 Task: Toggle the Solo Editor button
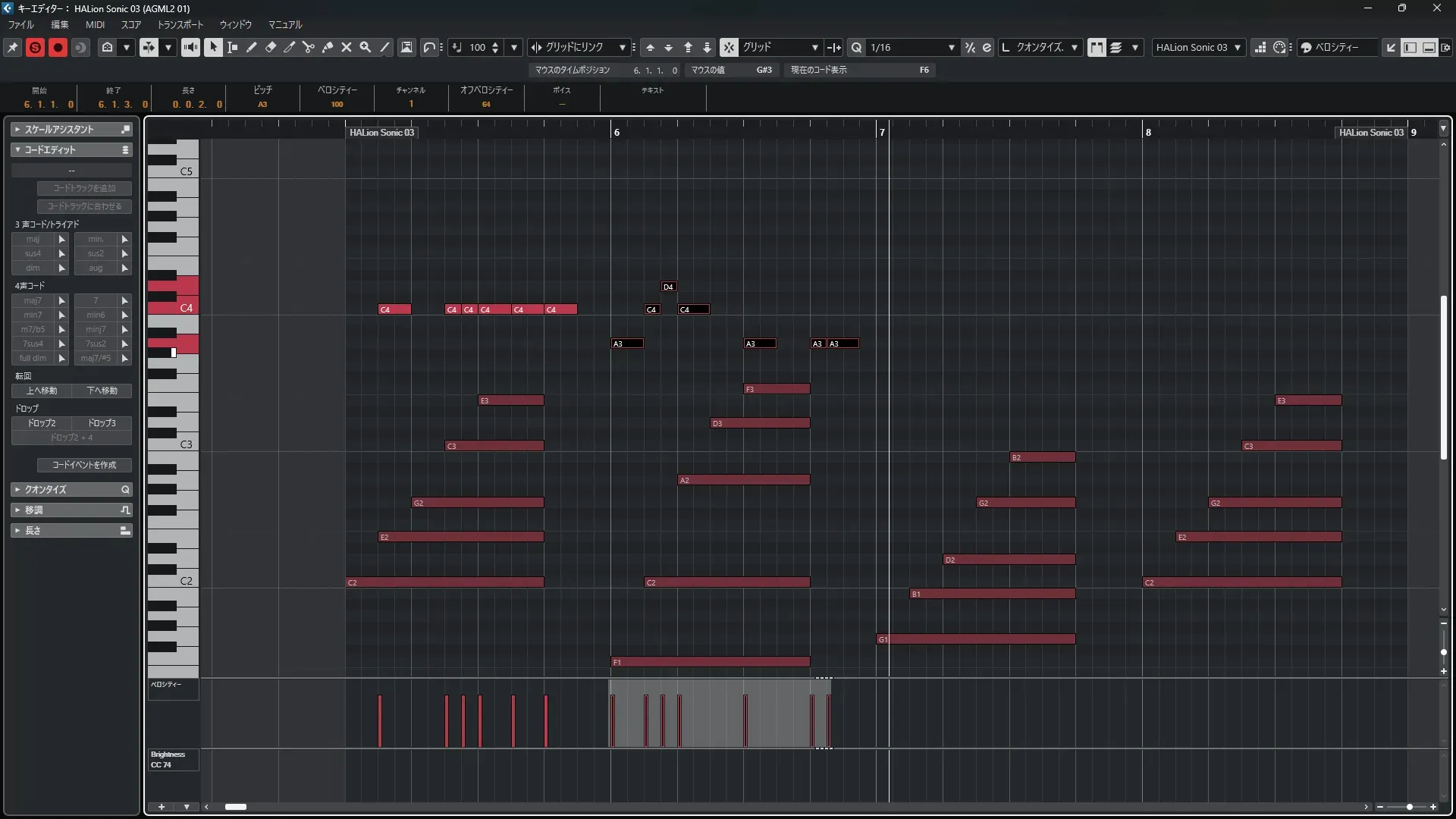pos(35,47)
